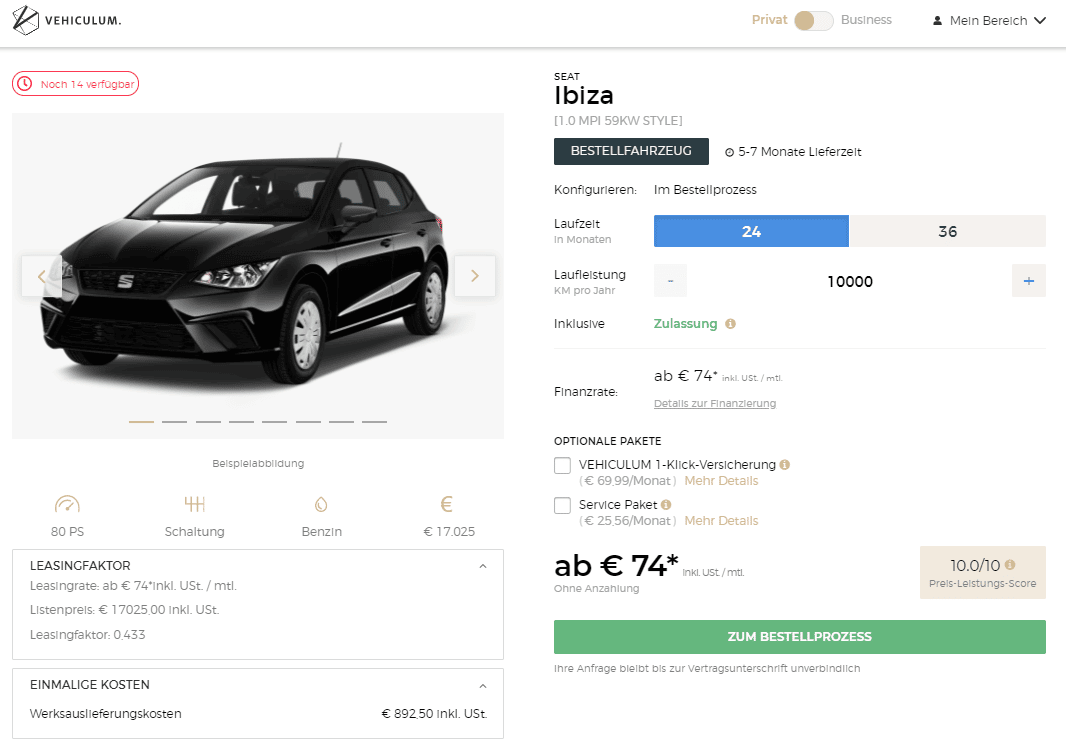This screenshot has width=1066, height=754.
Task: Open the Mein Bereich dropdown
Action: click(989, 21)
